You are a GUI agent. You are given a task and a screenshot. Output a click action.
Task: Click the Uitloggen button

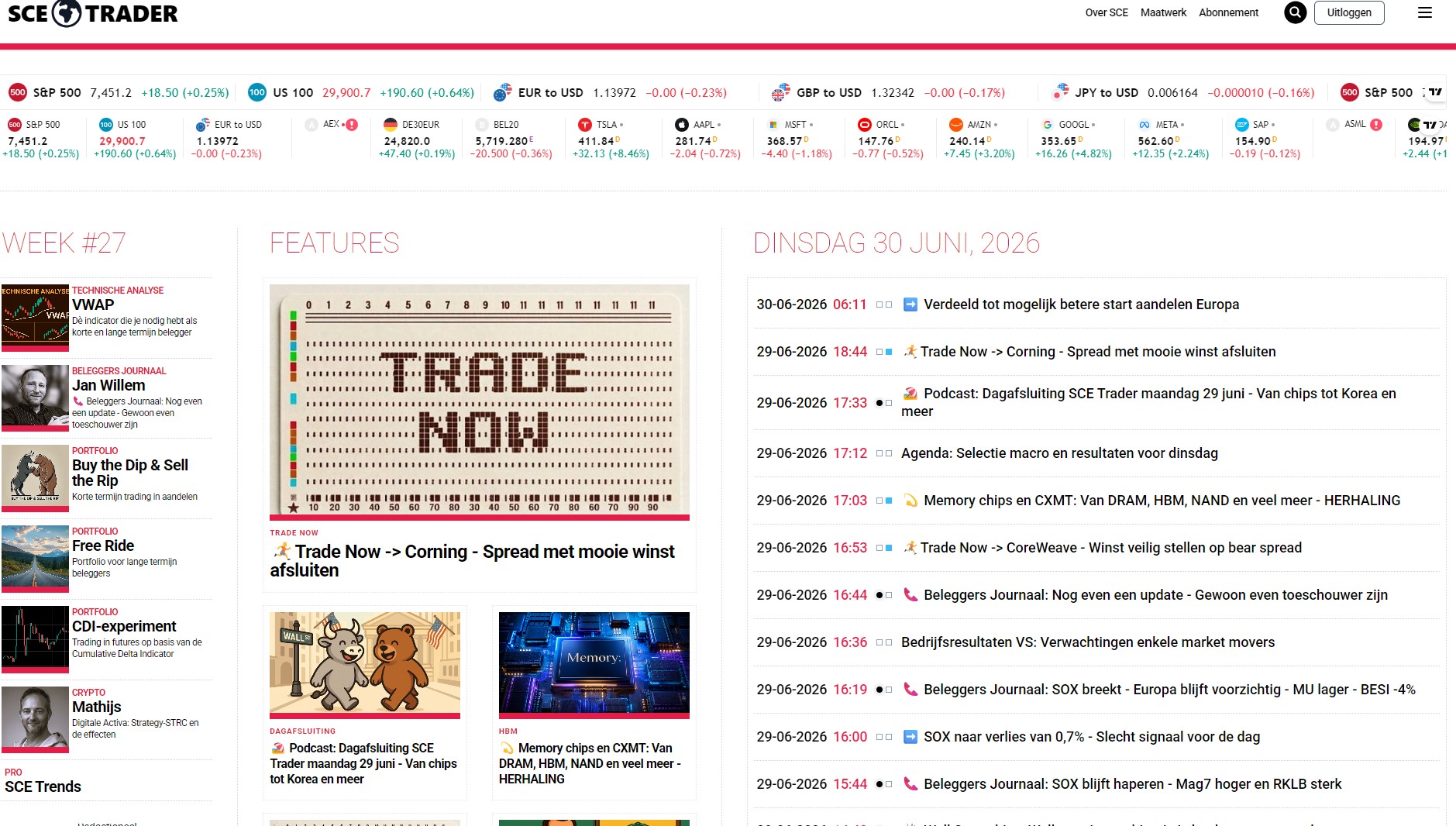point(1349,12)
